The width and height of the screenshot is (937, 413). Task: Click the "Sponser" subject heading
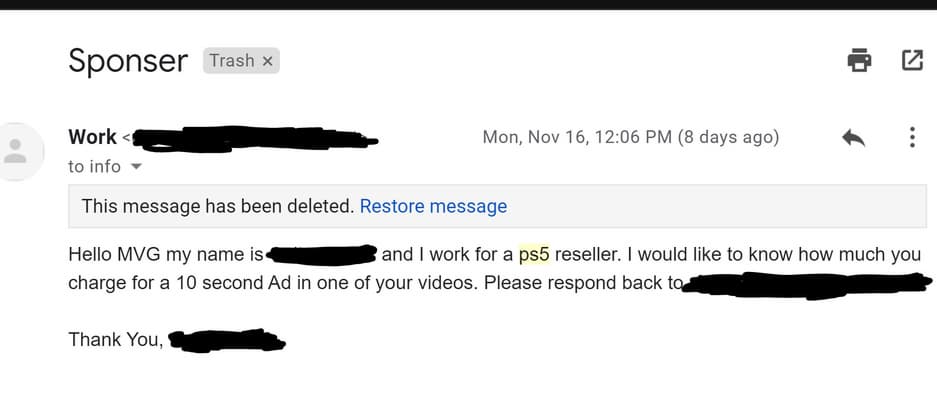[x=127, y=61]
